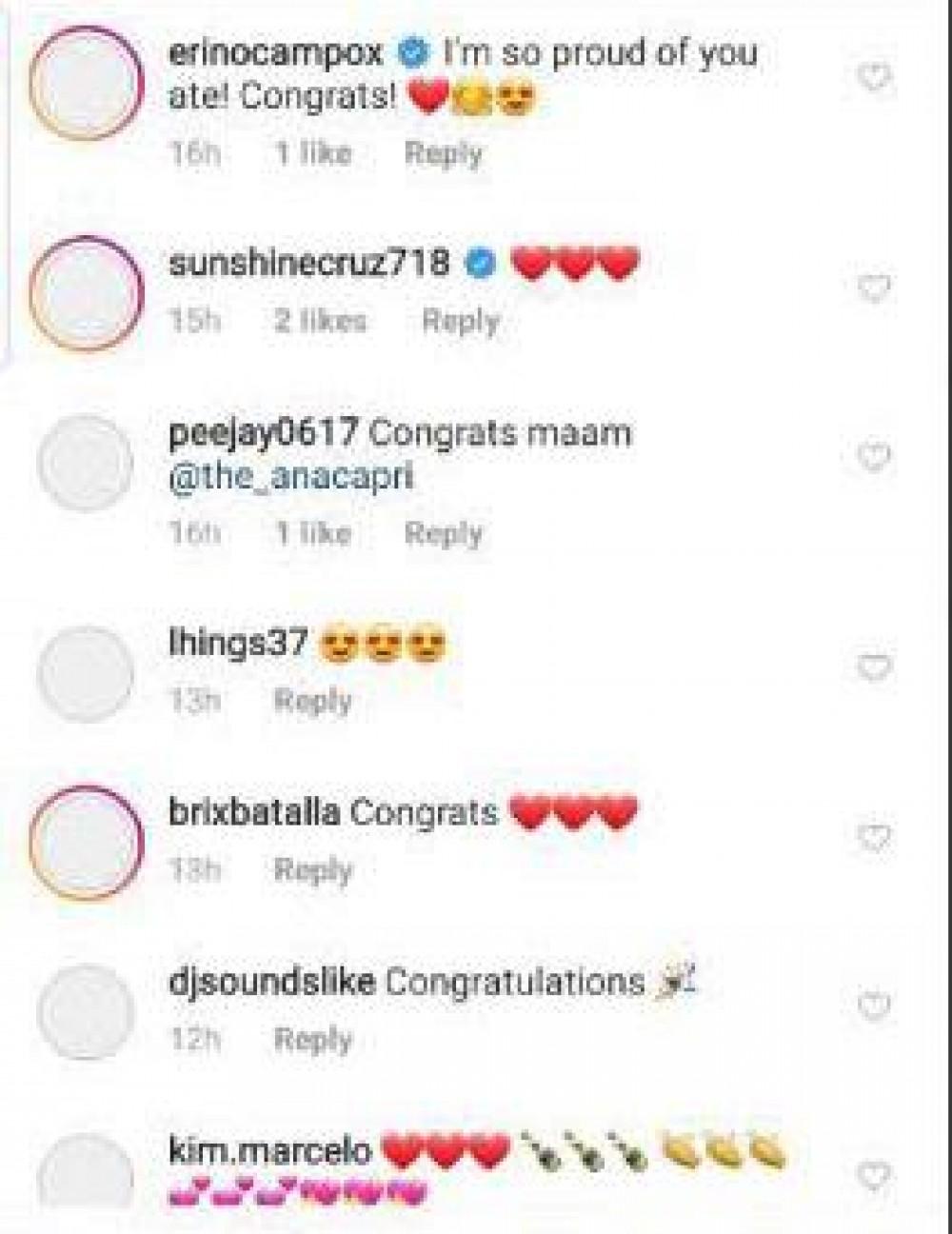Open the @the_anacapri mention link
Screen dimensions: 952x1234
pos(290,475)
